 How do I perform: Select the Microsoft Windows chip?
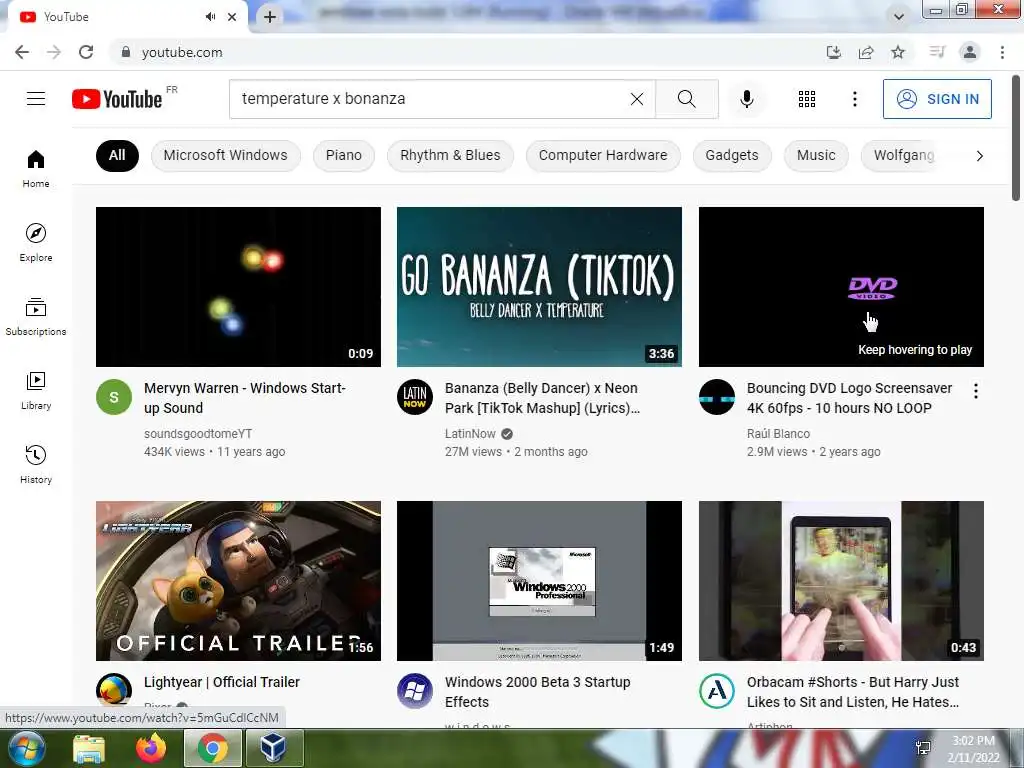pyautogui.click(x=225, y=155)
